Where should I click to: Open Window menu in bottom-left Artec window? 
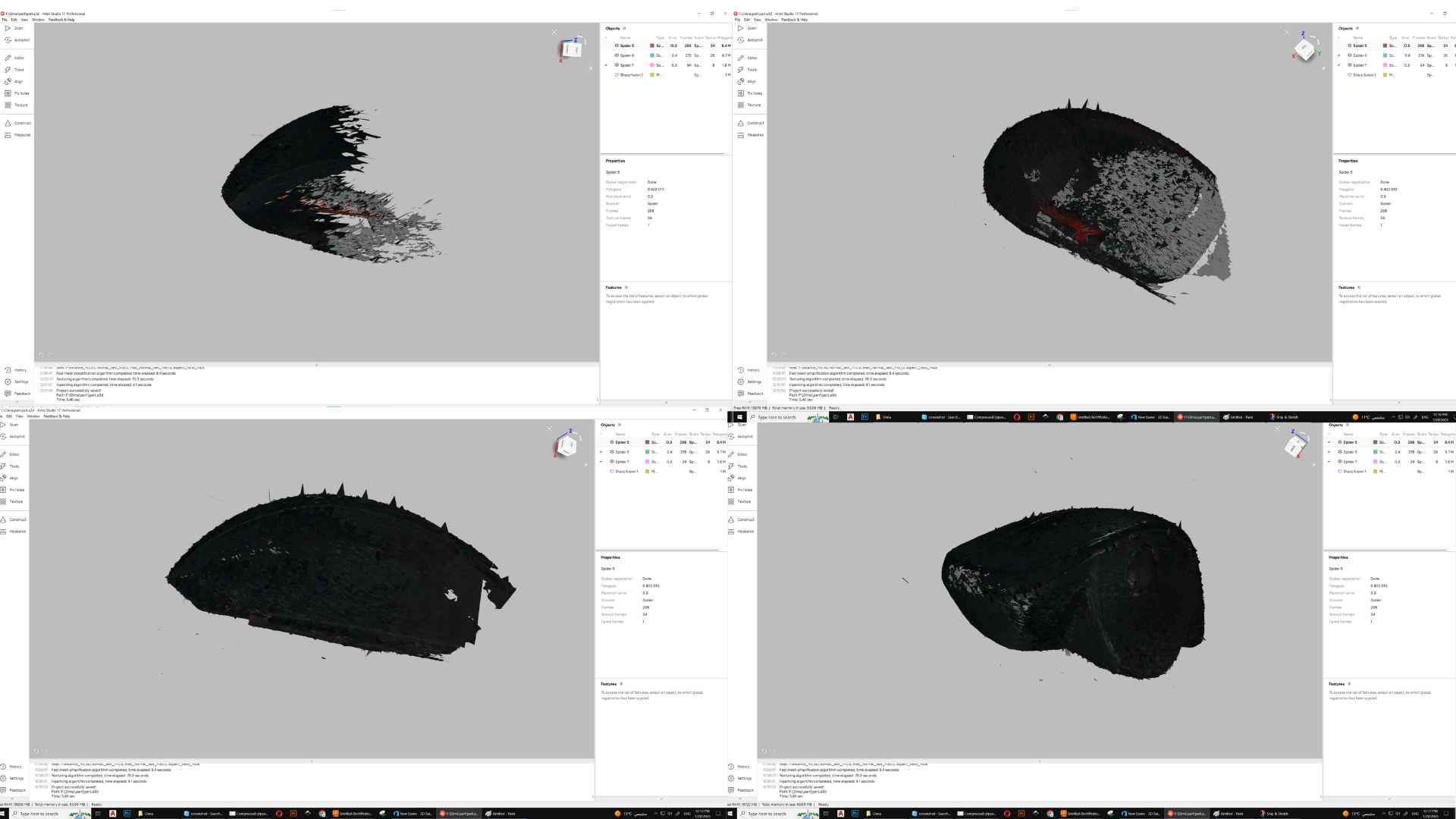tap(33, 416)
